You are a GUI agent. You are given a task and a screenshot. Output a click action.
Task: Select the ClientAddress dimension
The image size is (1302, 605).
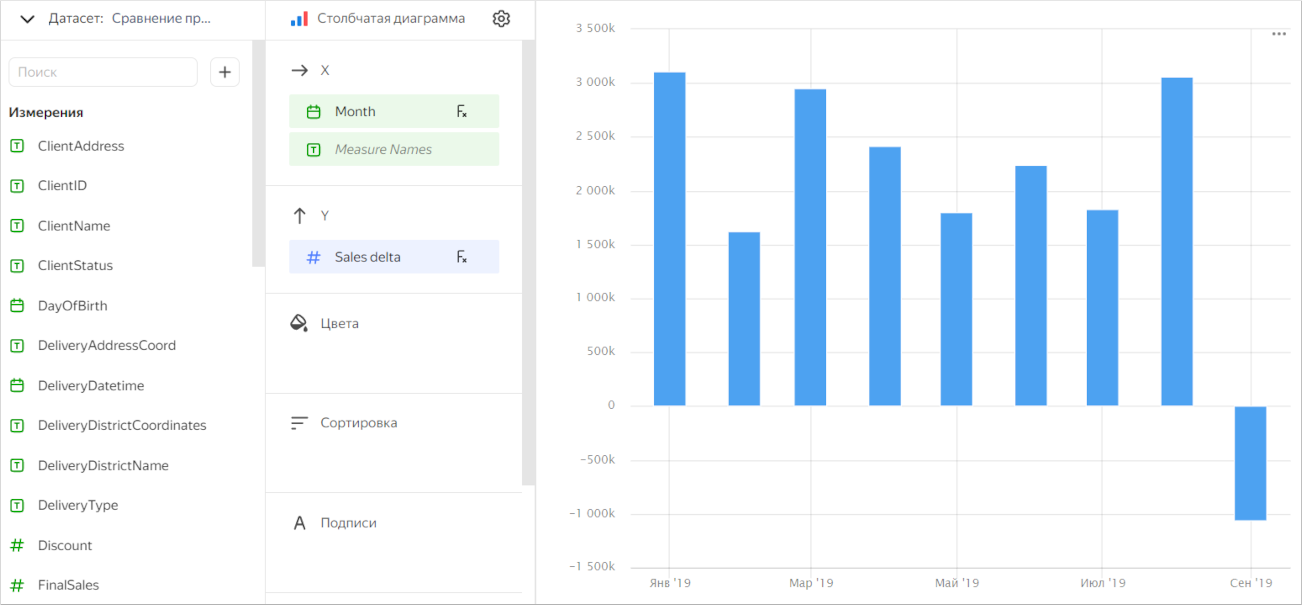point(81,146)
